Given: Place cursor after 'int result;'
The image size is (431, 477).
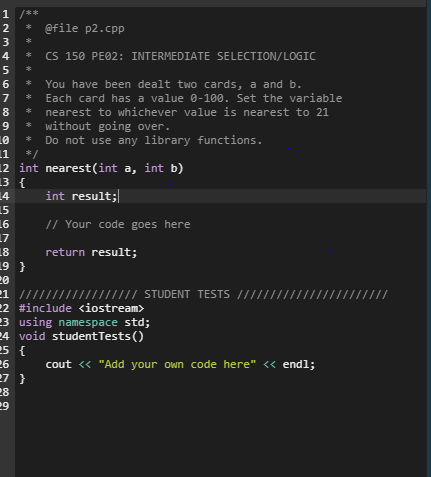Looking at the screenshot, I should 118,196.
